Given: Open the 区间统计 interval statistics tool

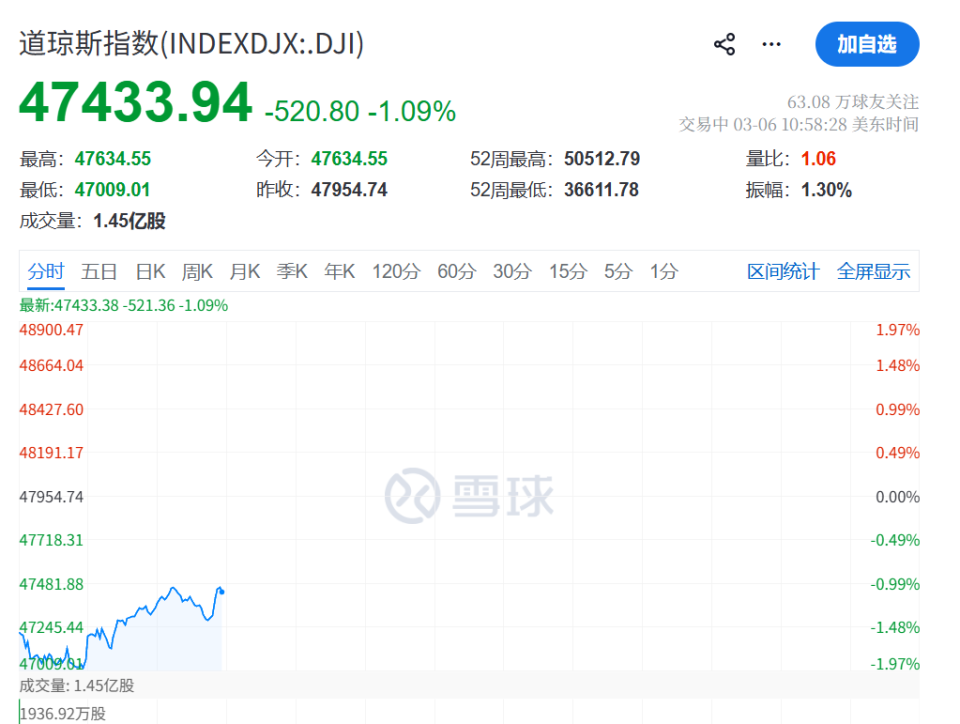Looking at the screenshot, I should [x=781, y=270].
